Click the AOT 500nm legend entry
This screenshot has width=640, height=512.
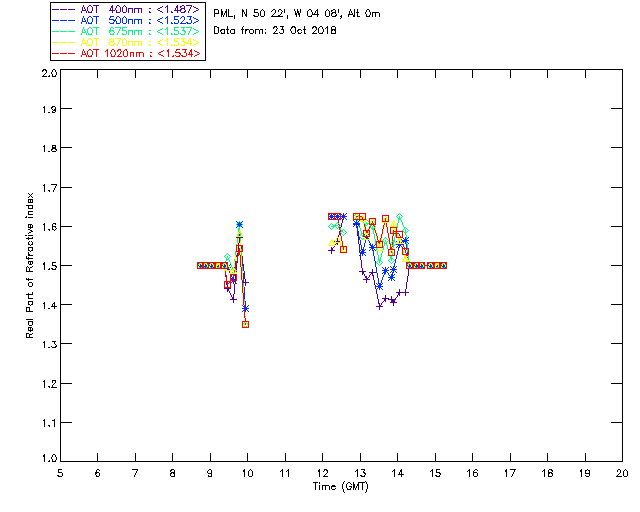coord(126,20)
